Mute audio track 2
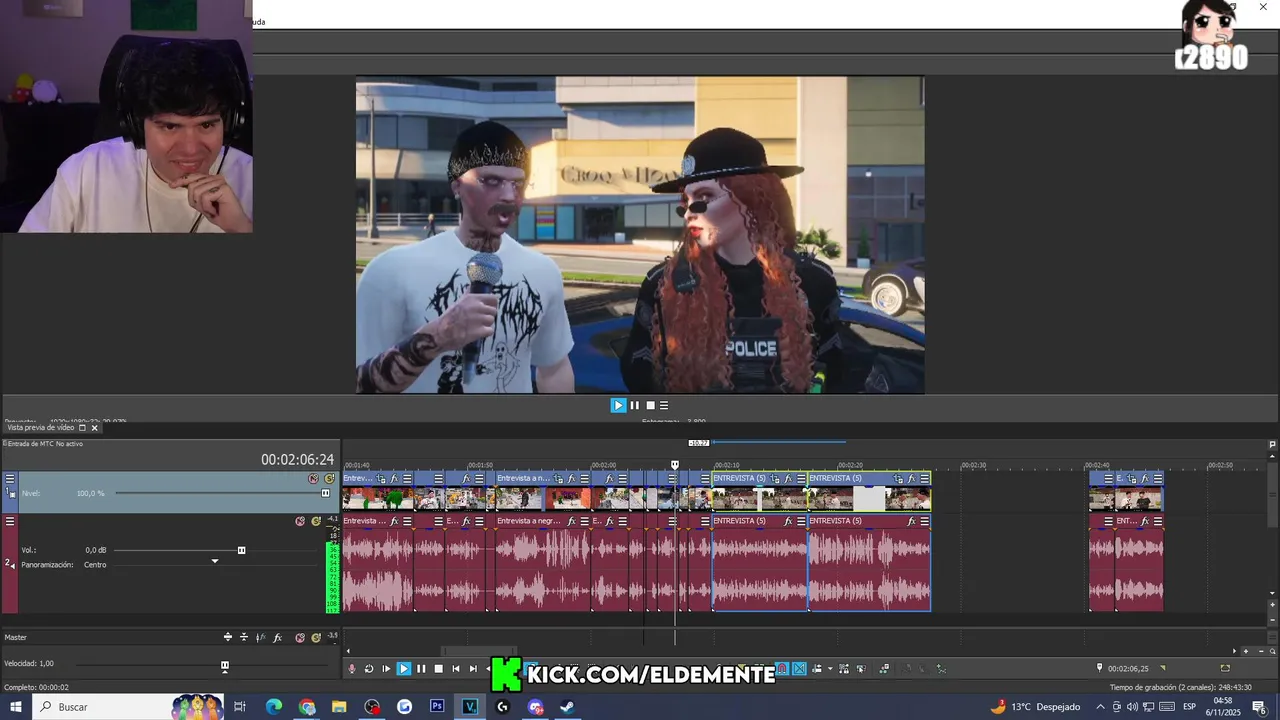 pos(300,521)
